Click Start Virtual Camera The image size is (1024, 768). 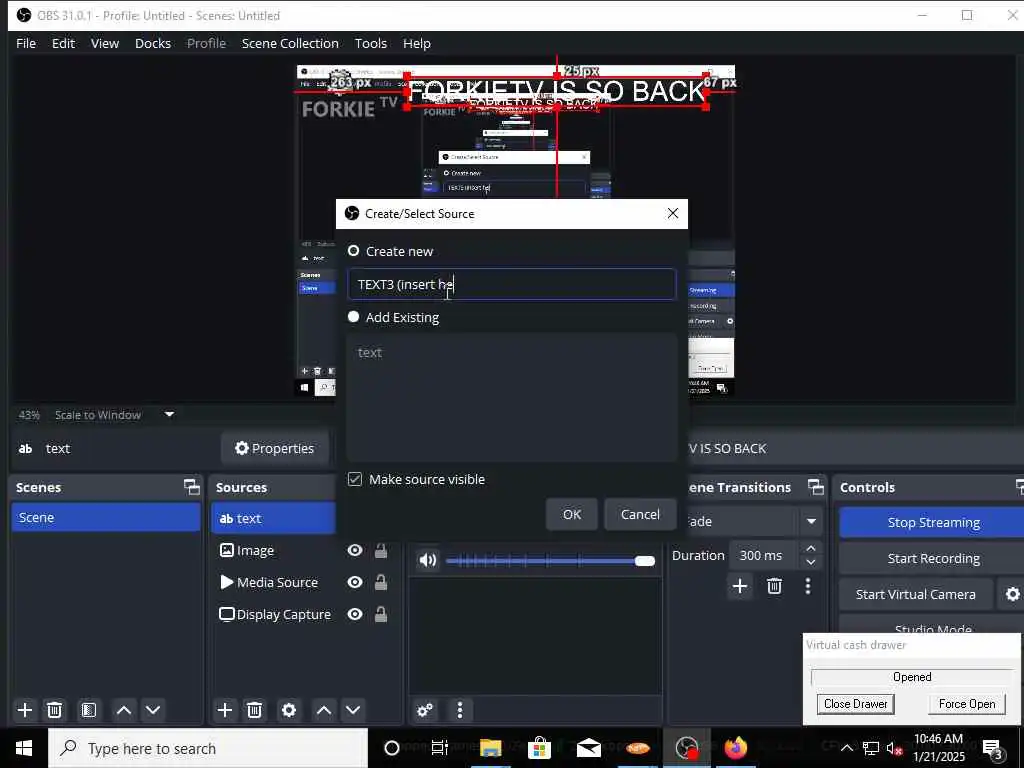tap(916, 594)
